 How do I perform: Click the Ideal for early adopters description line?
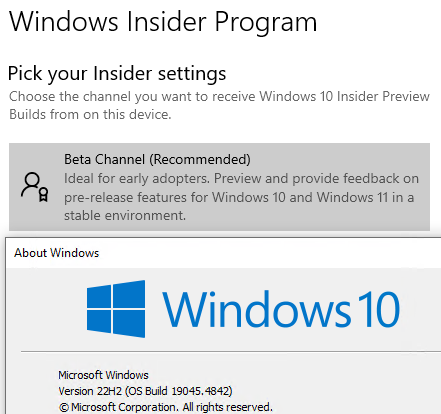point(241,178)
